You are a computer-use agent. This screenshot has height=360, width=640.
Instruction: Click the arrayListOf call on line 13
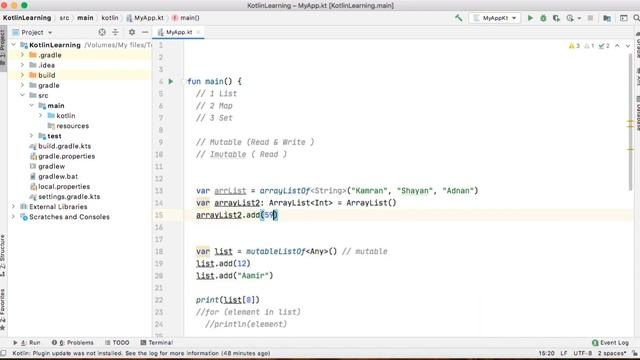tap(285, 191)
